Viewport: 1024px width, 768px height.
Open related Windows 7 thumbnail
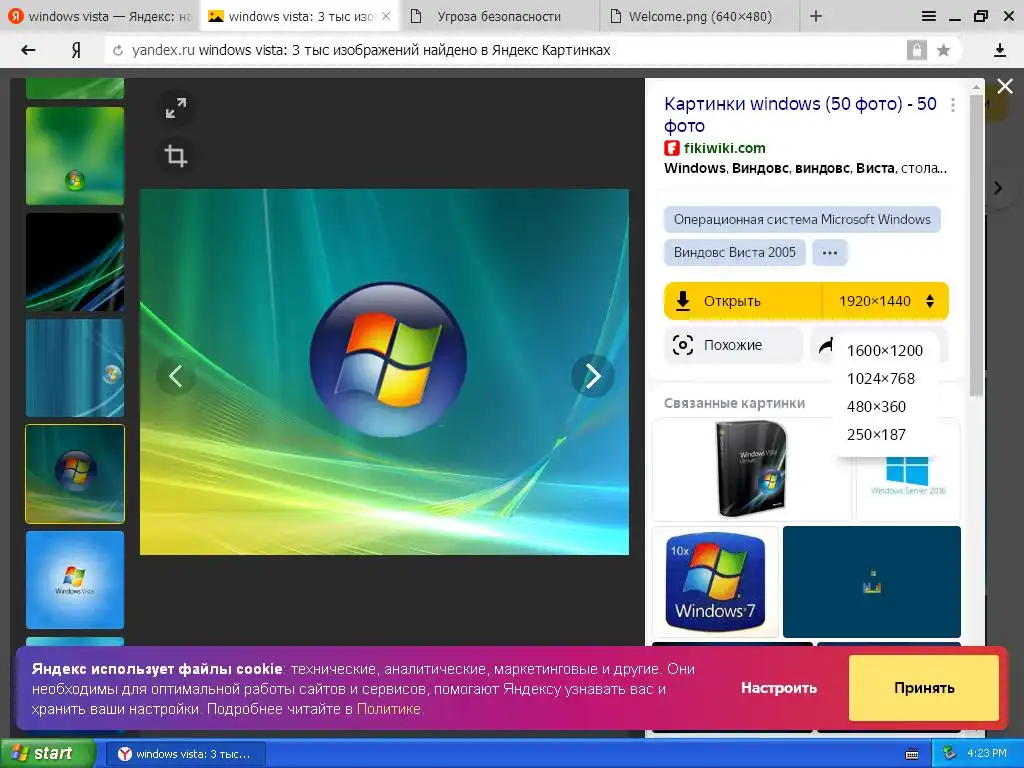tap(715, 581)
